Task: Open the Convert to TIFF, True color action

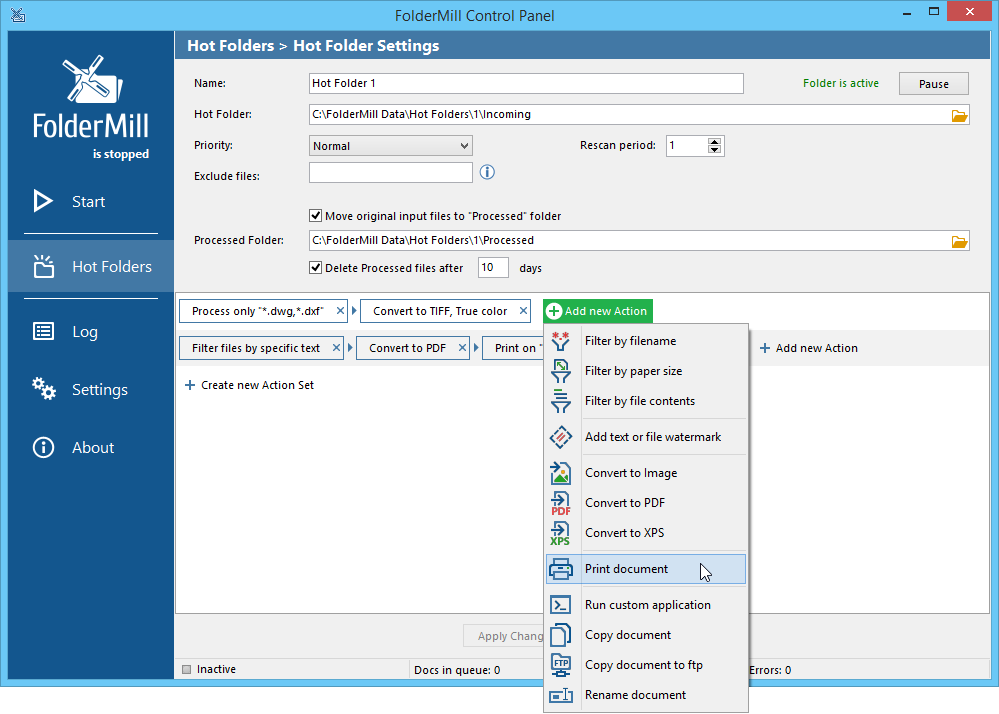Action: pos(440,311)
